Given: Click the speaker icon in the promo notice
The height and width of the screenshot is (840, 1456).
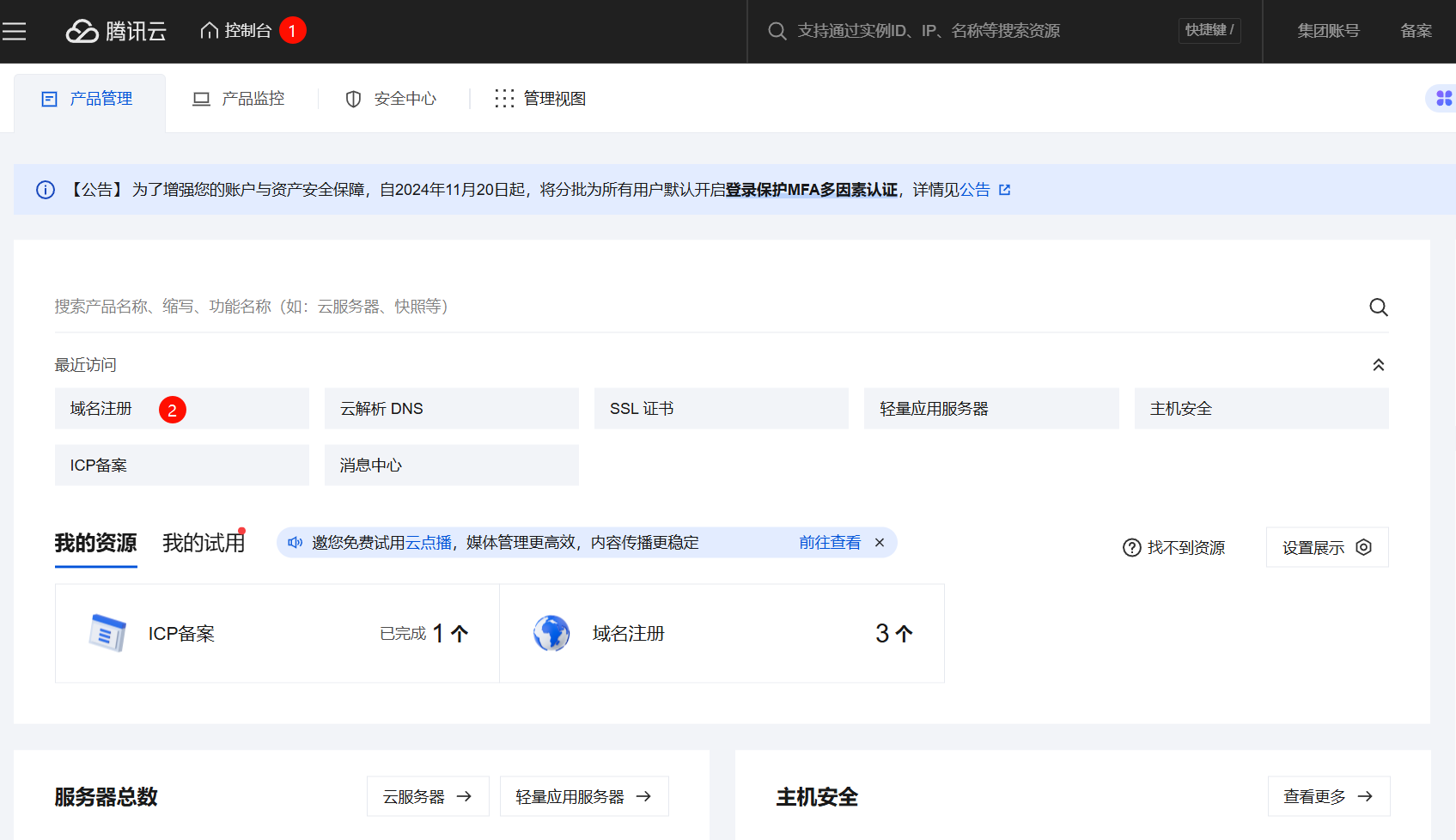Looking at the screenshot, I should pos(295,543).
